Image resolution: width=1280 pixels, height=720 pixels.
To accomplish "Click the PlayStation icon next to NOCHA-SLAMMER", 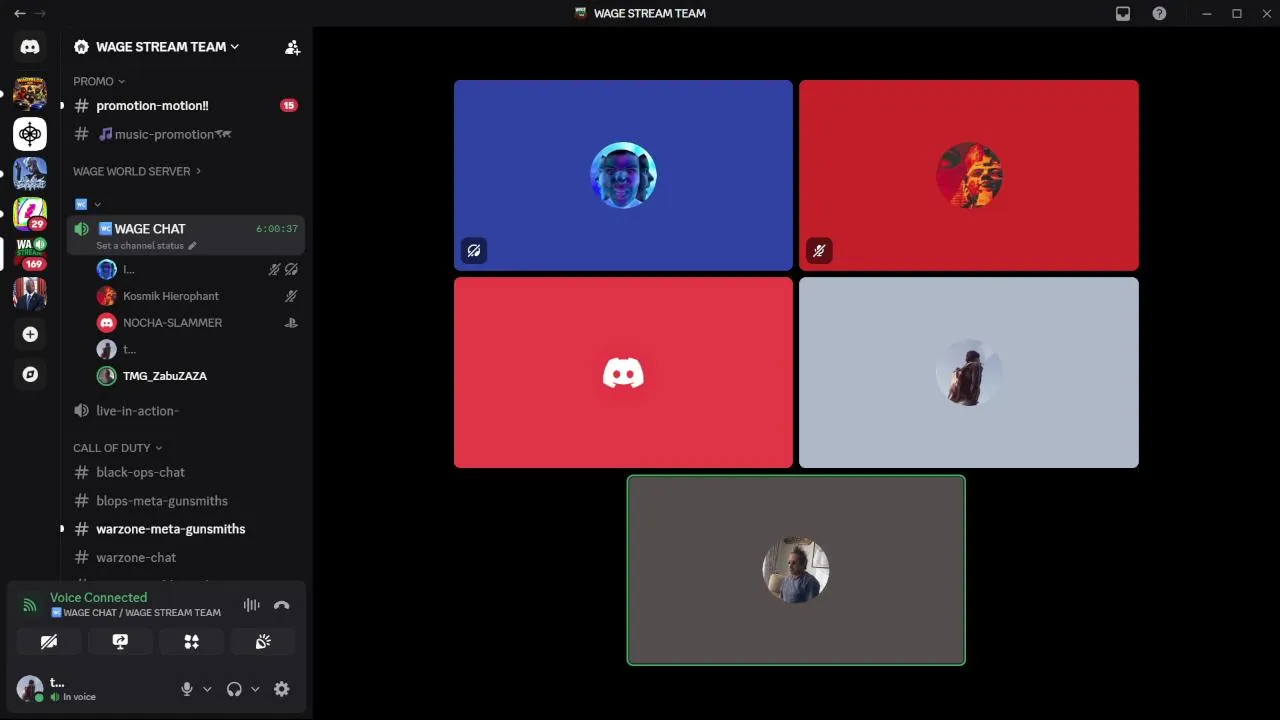I will click(291, 323).
